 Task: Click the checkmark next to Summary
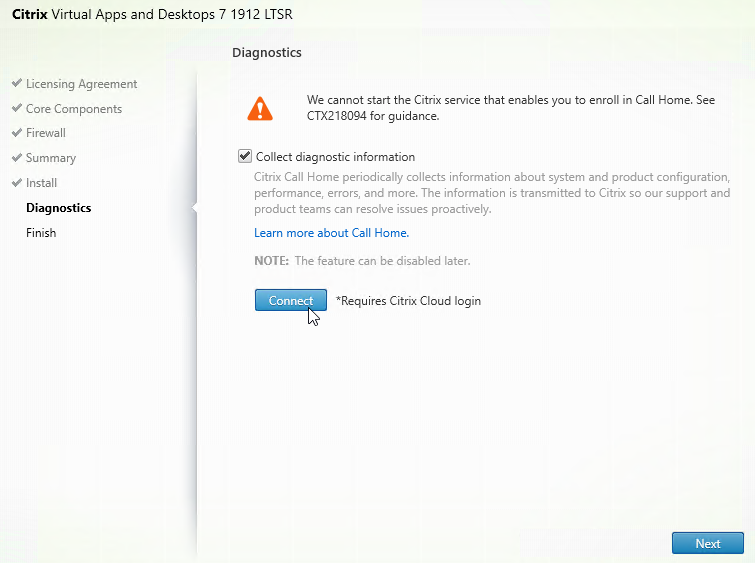point(17,158)
